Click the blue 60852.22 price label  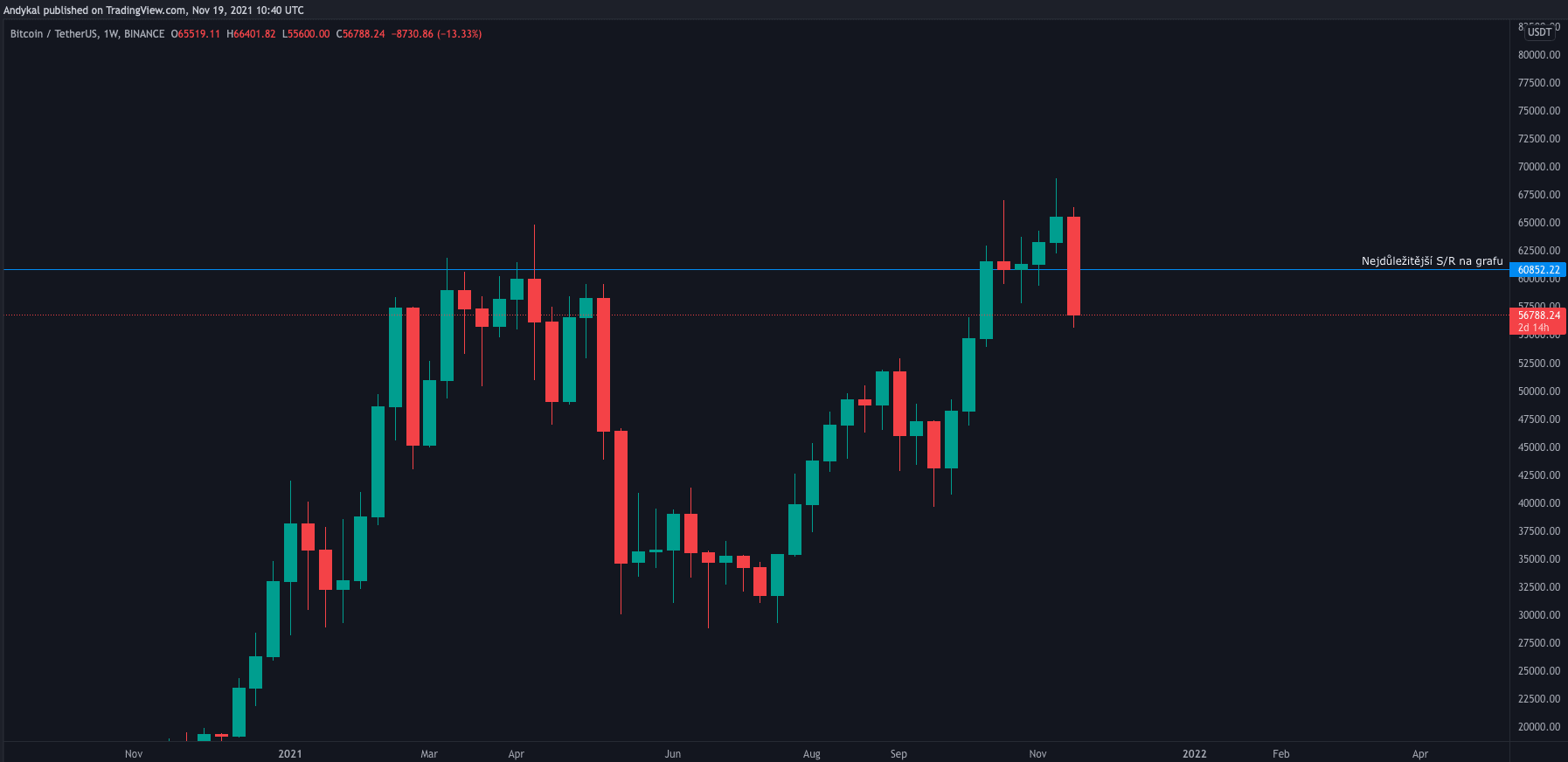[1538, 270]
